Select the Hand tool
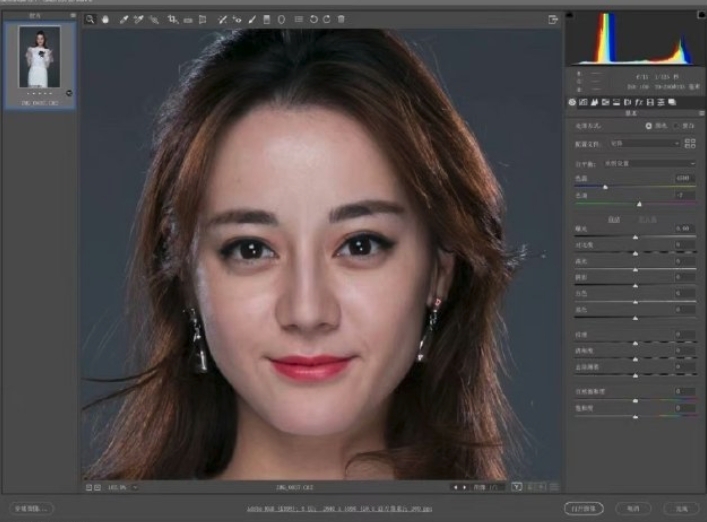Image resolution: width=707 pixels, height=522 pixels. tap(105, 19)
